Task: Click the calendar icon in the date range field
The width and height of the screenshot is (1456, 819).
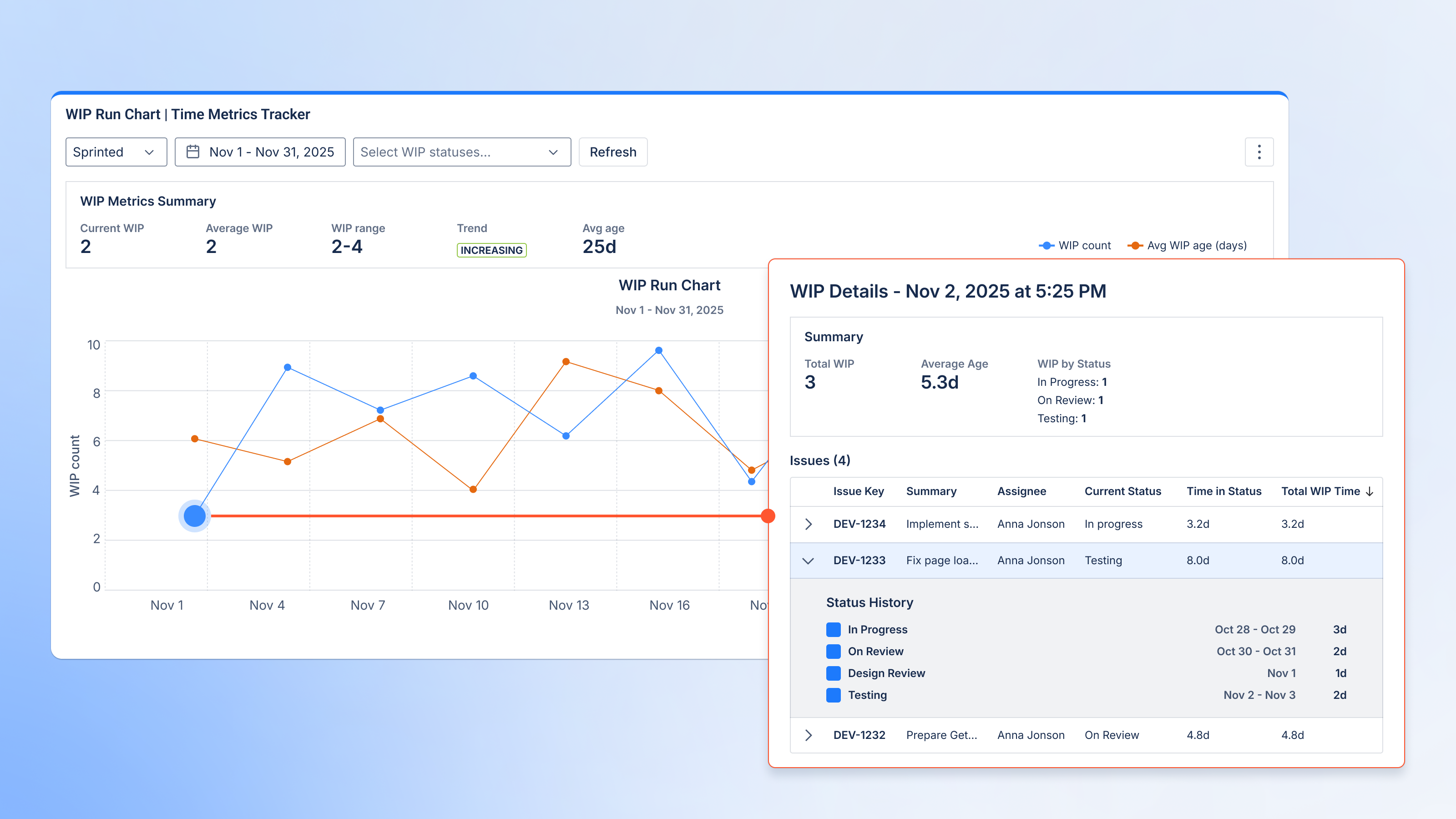Action: point(193,152)
